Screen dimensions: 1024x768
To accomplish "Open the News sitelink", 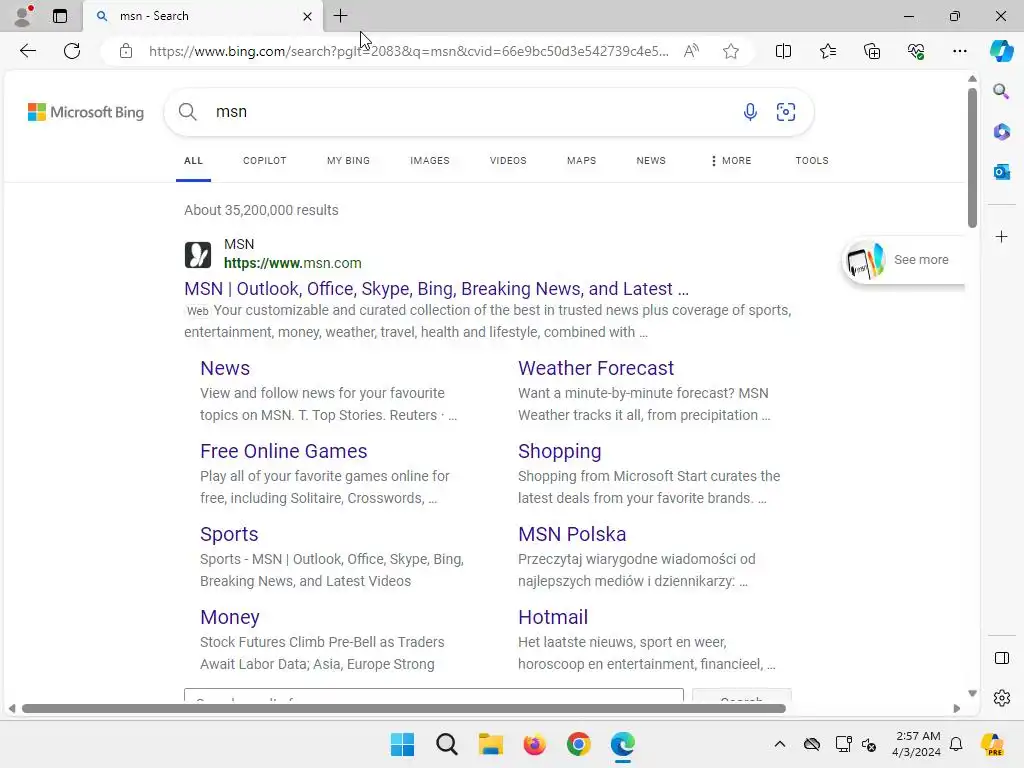I will pos(225,368).
